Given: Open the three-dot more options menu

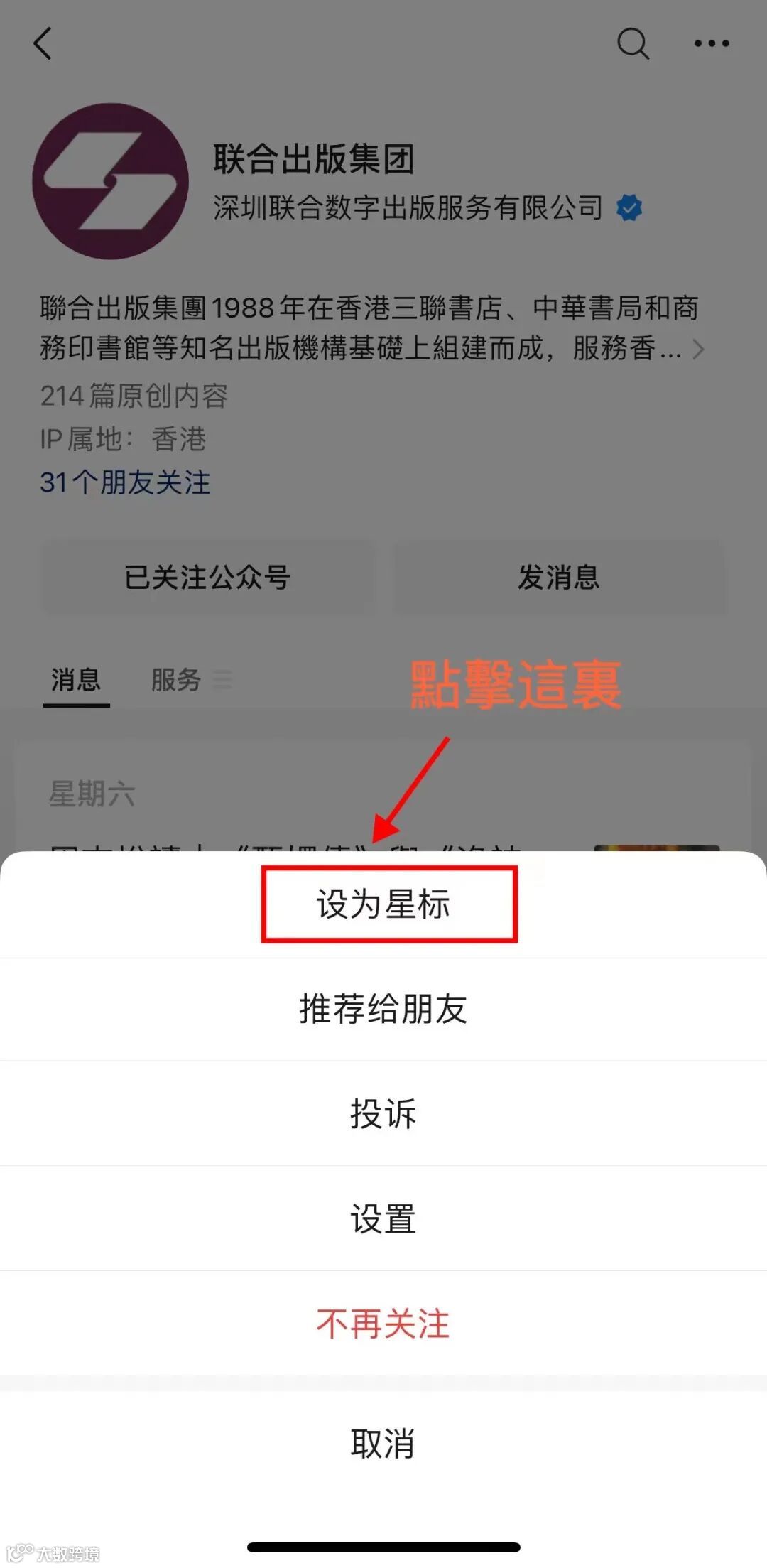Looking at the screenshot, I should (712, 43).
